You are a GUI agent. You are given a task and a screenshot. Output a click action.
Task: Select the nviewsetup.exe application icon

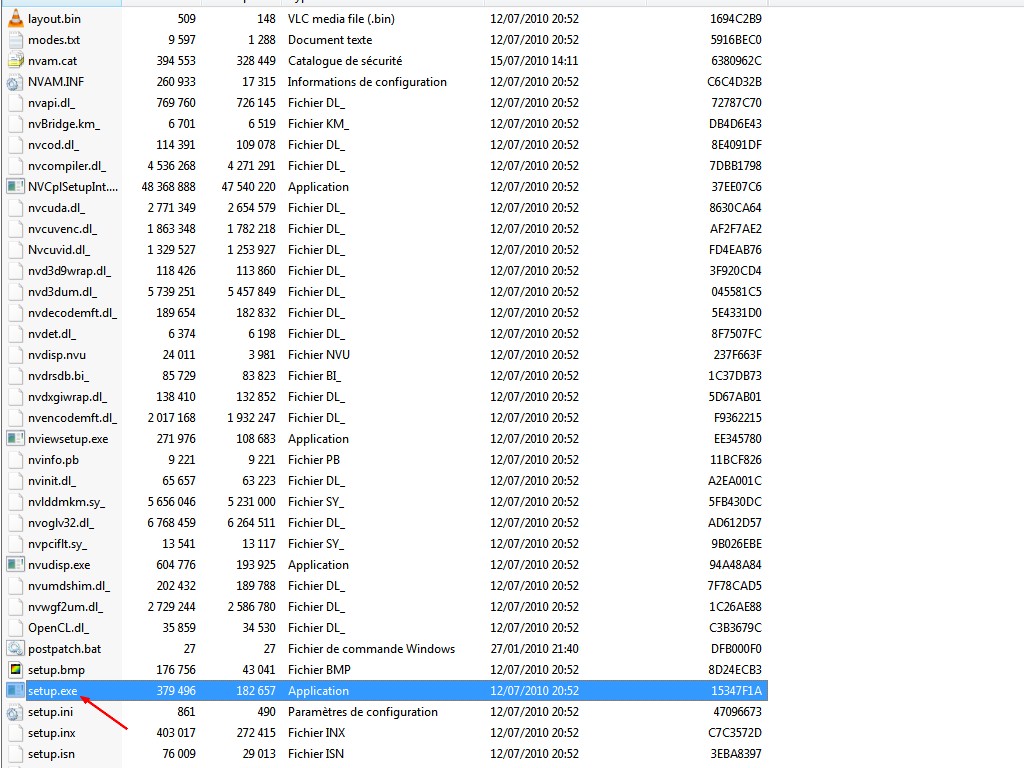pos(15,439)
